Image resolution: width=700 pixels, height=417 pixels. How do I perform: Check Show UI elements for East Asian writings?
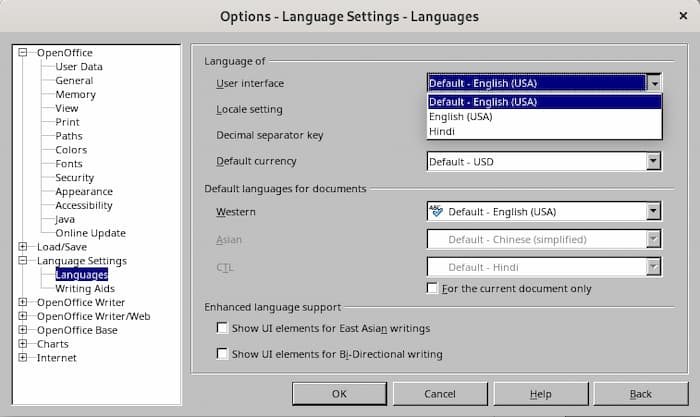pos(223,328)
